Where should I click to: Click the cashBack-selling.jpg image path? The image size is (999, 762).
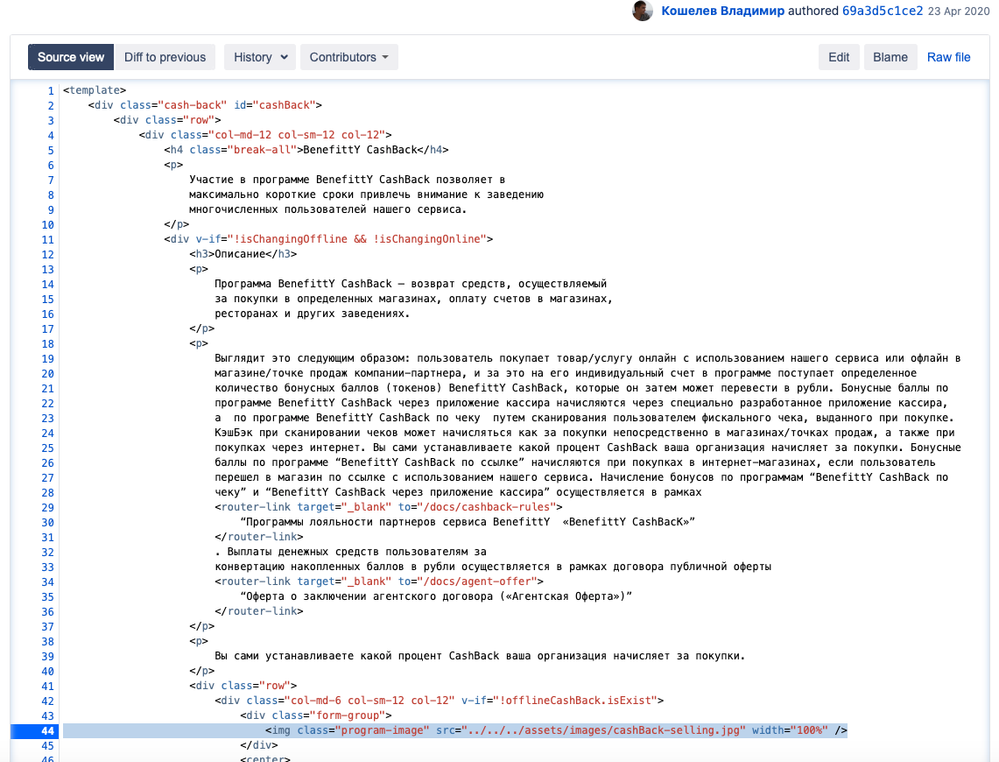[x=603, y=730]
